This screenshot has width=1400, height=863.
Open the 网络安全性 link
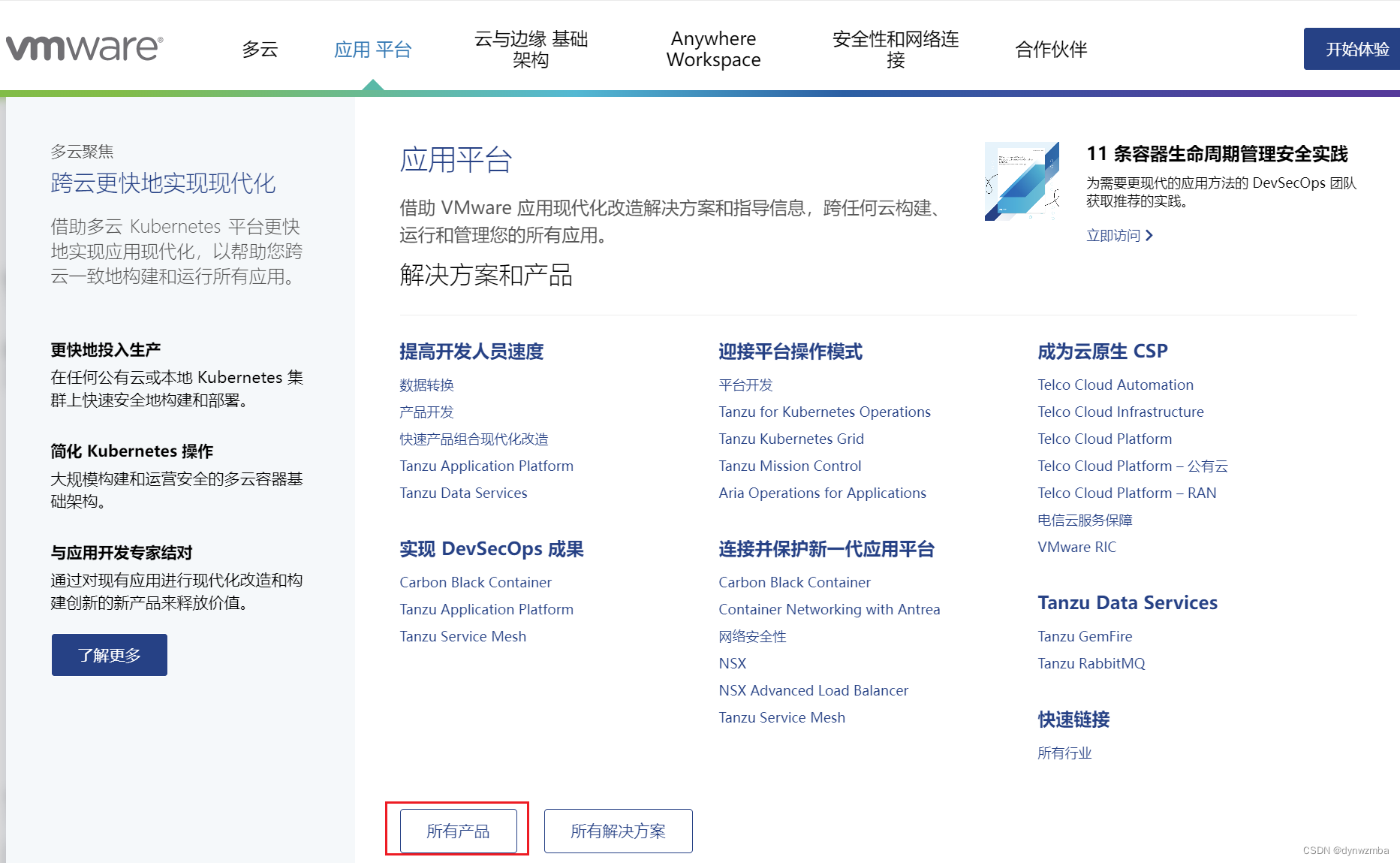click(752, 637)
